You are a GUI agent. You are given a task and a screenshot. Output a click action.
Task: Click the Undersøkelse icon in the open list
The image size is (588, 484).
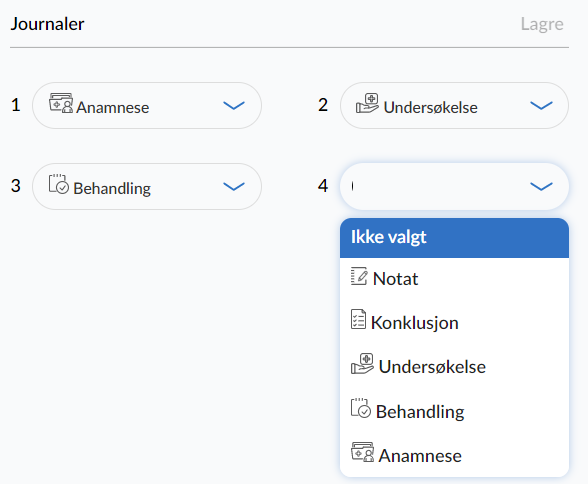click(x=362, y=363)
